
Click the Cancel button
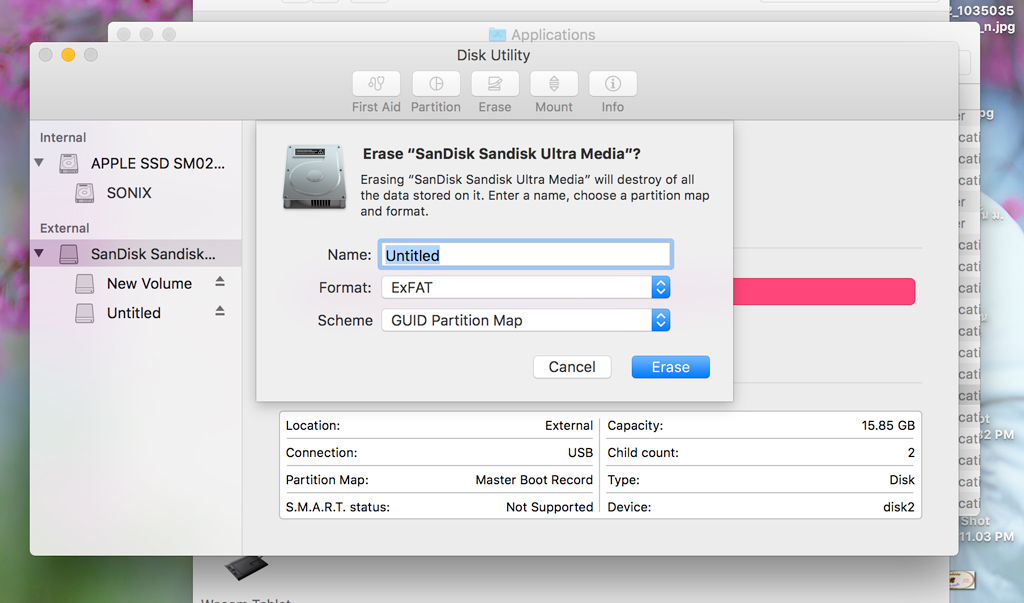(x=572, y=367)
